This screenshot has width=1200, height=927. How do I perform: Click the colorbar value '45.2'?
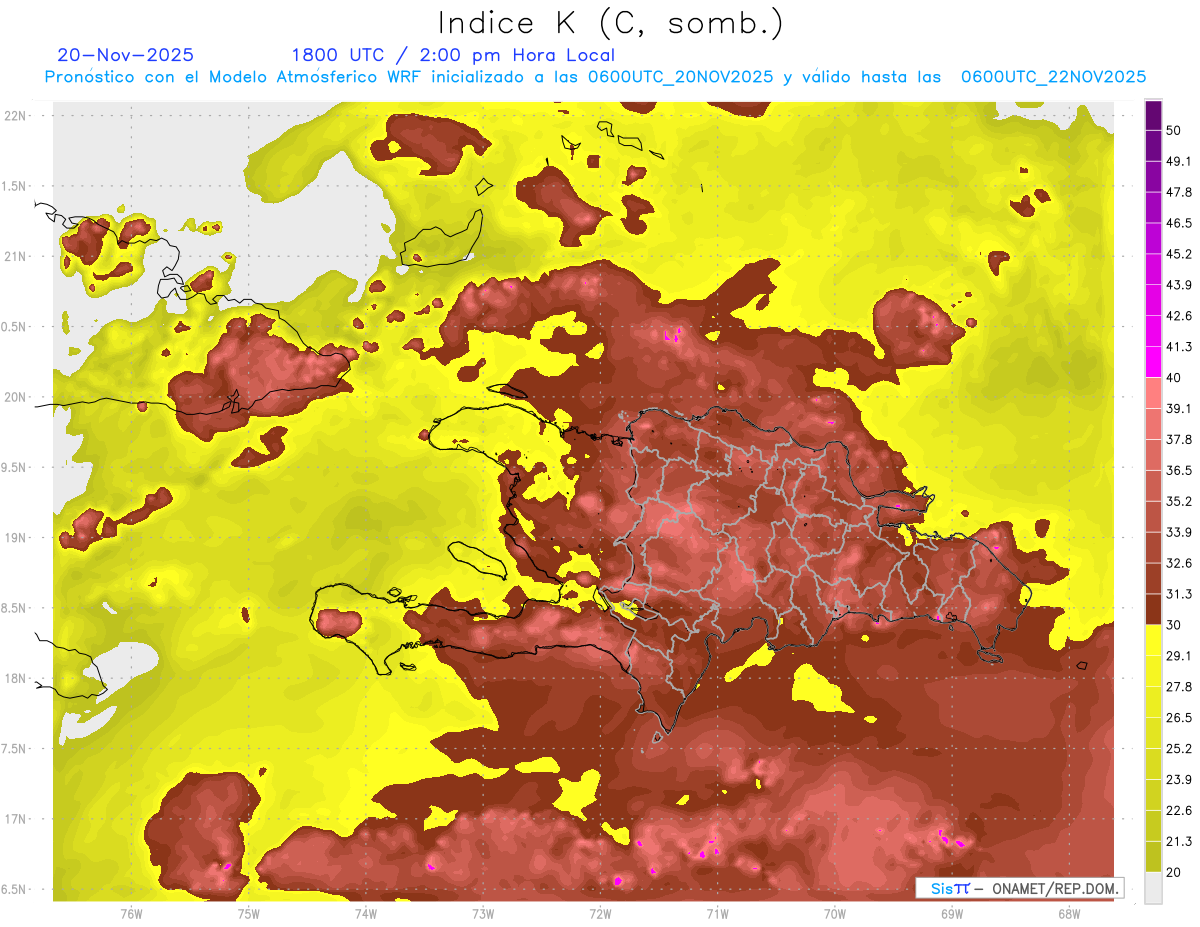click(1179, 254)
